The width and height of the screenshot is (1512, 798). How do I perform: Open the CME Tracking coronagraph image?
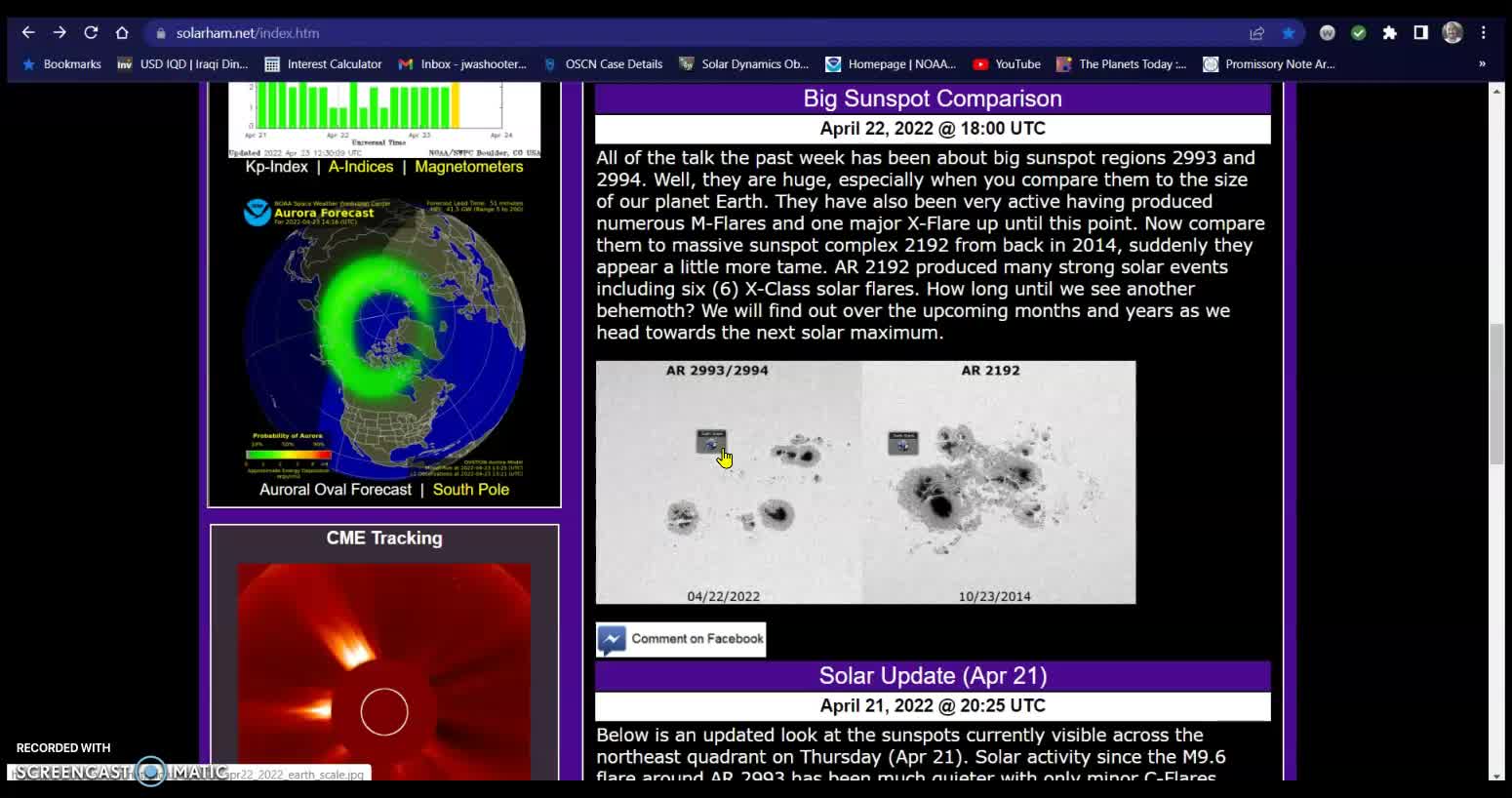(384, 671)
